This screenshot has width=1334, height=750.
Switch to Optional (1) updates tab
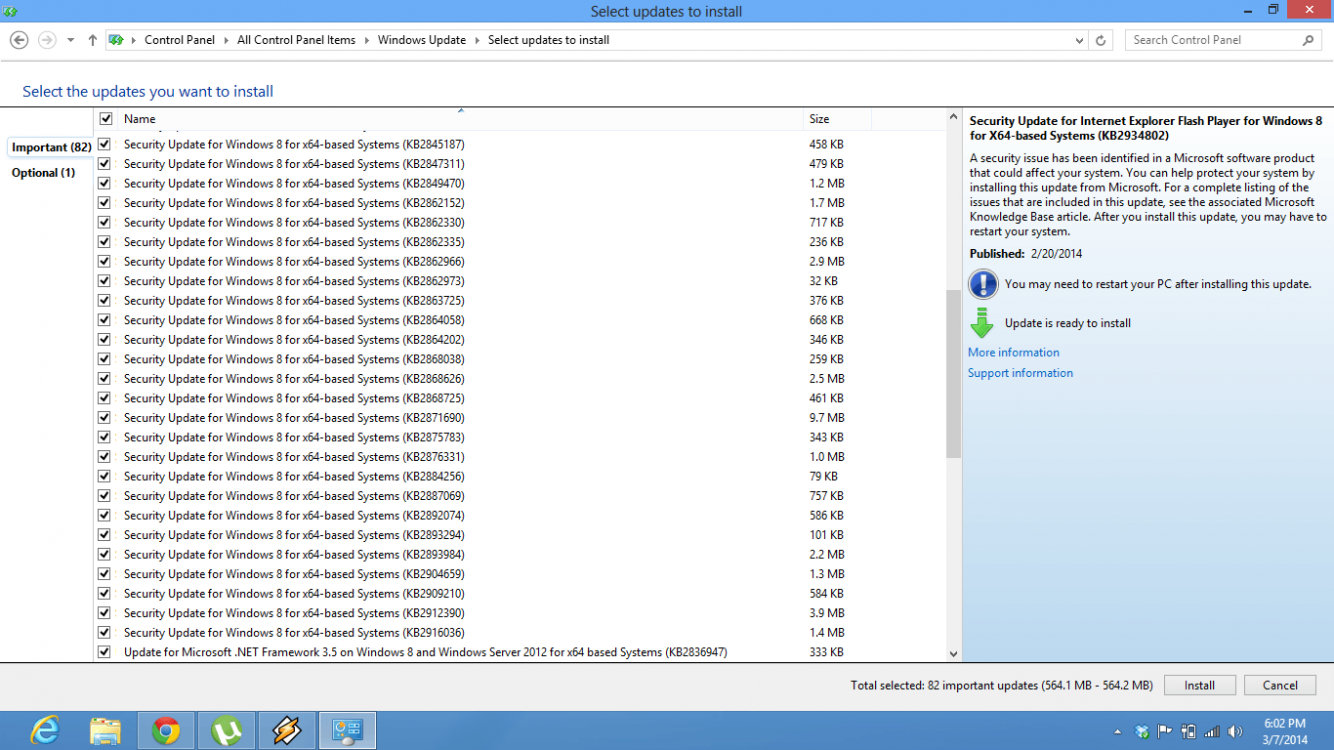click(x=43, y=172)
